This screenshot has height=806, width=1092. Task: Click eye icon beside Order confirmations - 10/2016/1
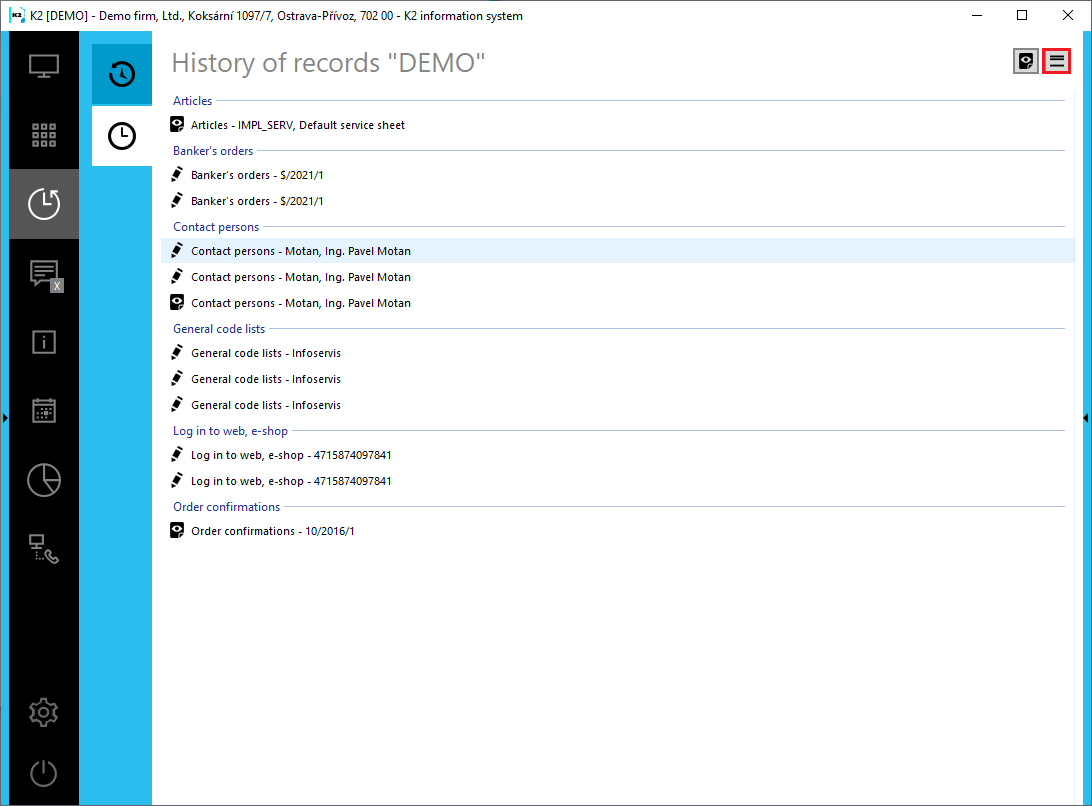tap(178, 531)
